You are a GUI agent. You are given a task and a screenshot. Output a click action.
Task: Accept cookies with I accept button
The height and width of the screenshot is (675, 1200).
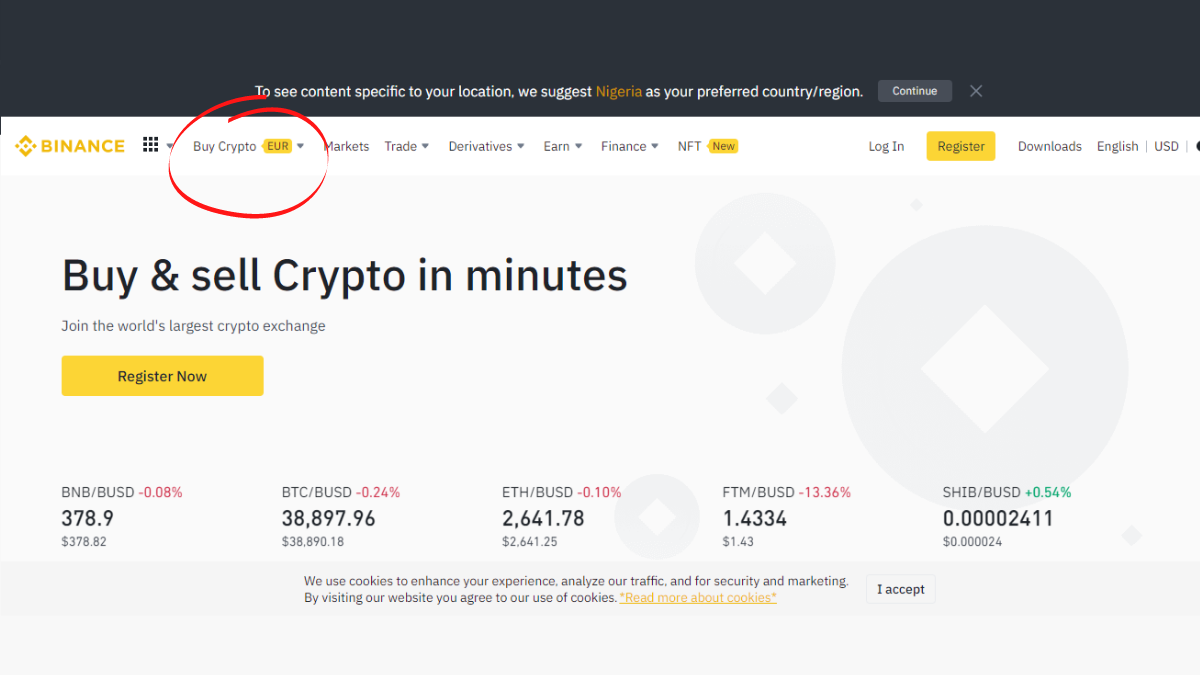901,589
